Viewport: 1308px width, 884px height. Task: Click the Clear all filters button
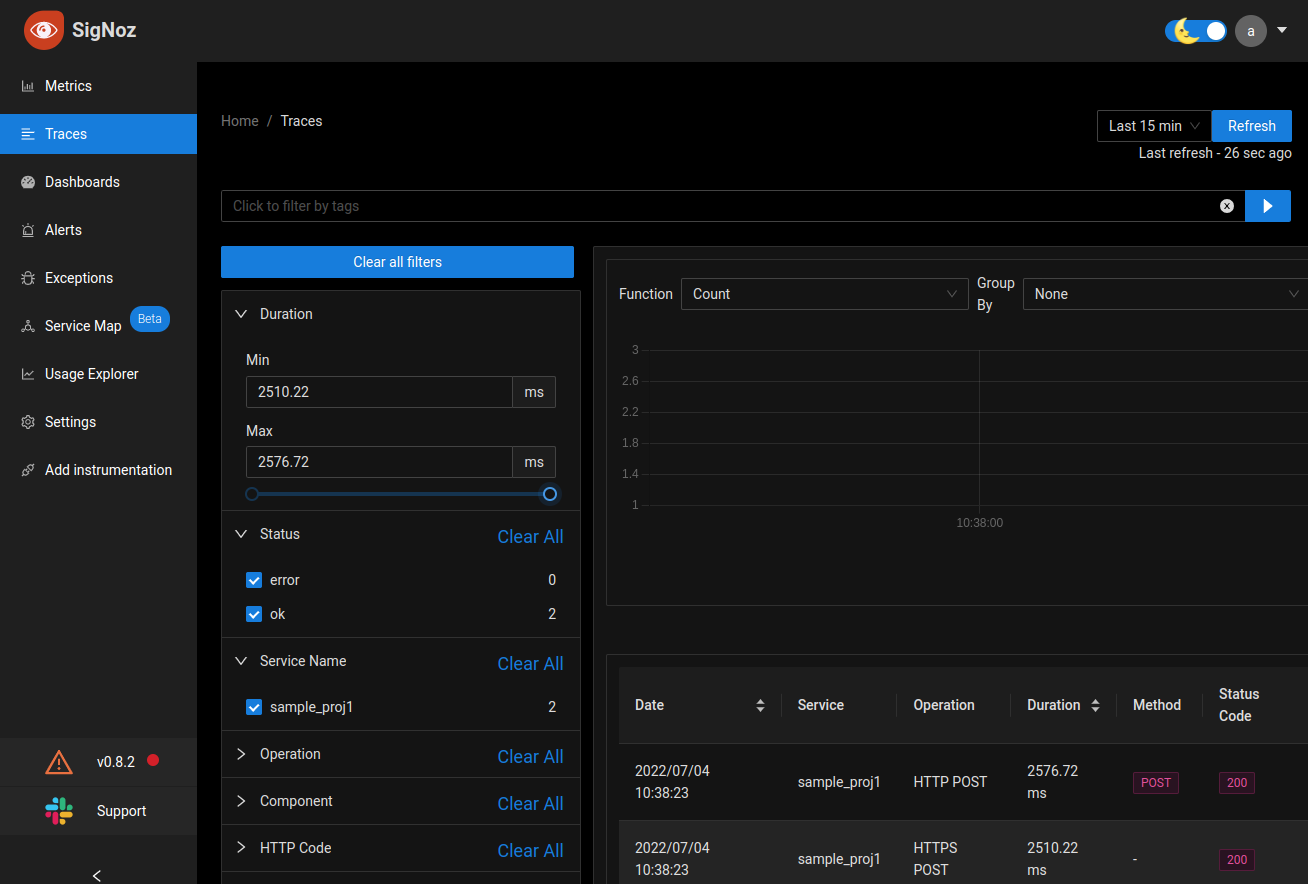coord(397,262)
